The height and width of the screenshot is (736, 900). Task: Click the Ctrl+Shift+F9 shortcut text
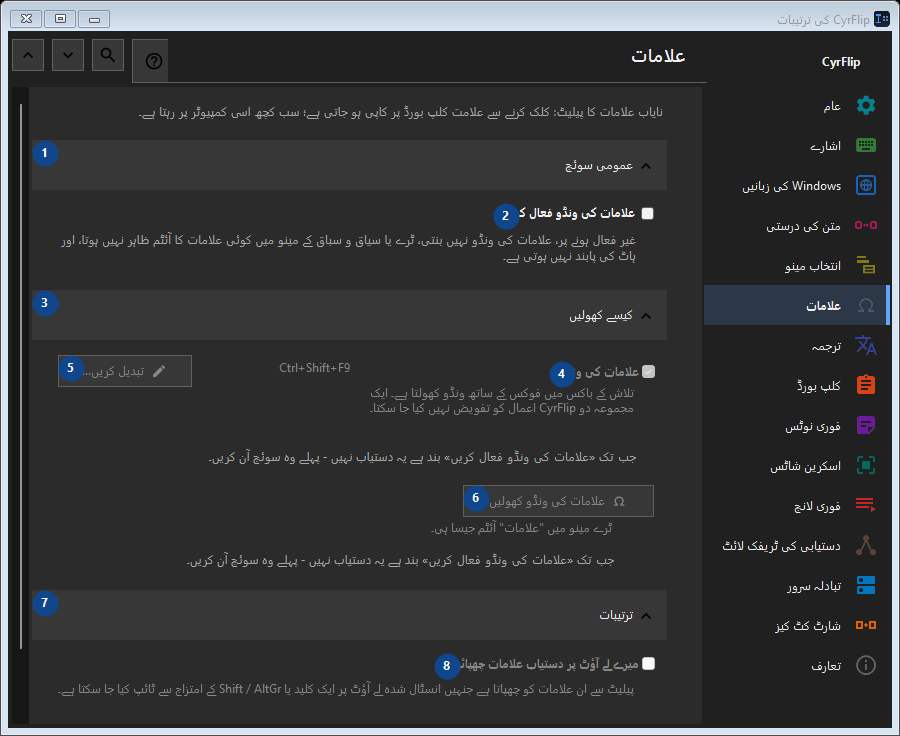click(x=315, y=368)
